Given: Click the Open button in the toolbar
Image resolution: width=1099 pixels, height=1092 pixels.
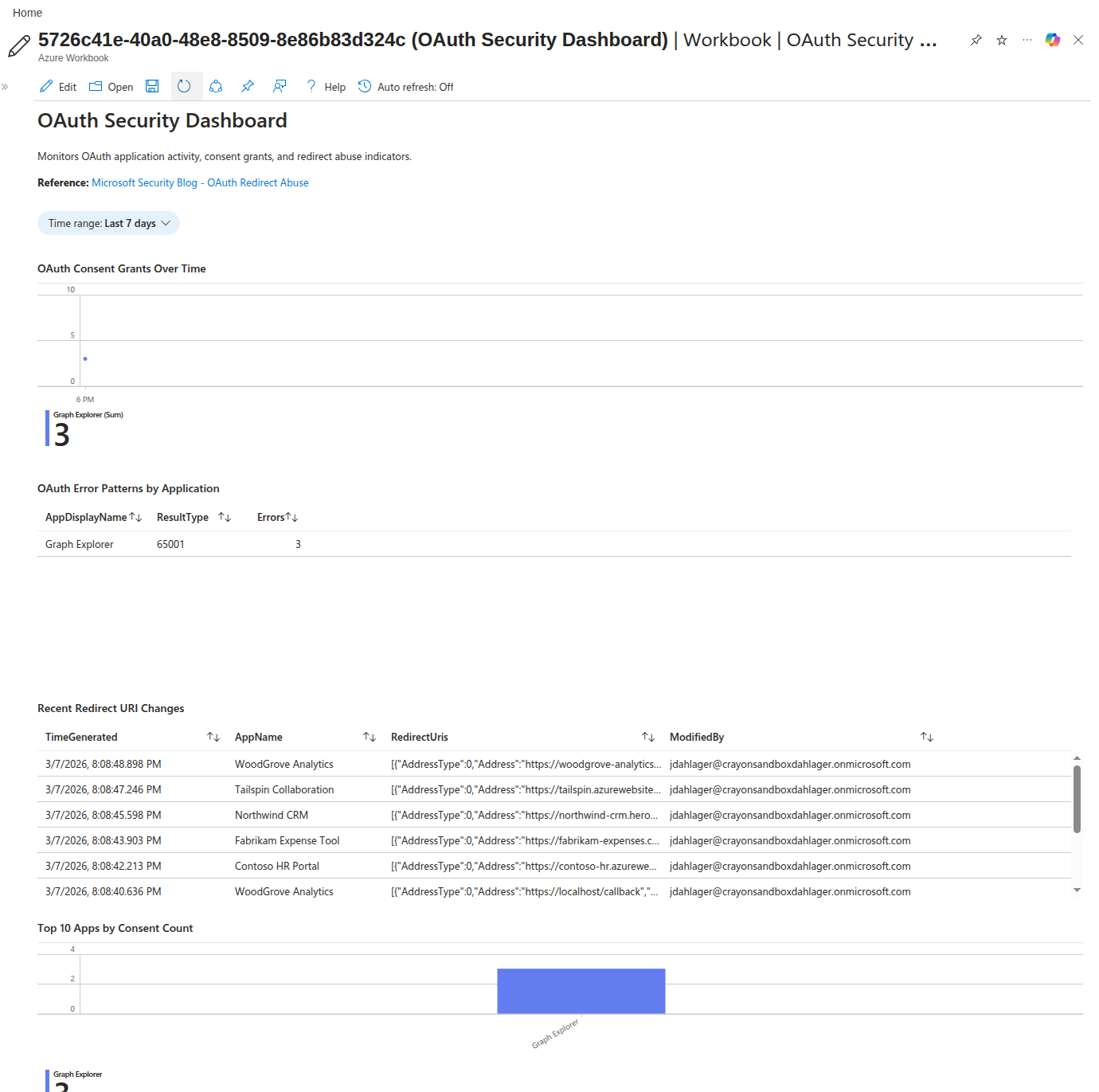Looking at the screenshot, I should (111, 86).
